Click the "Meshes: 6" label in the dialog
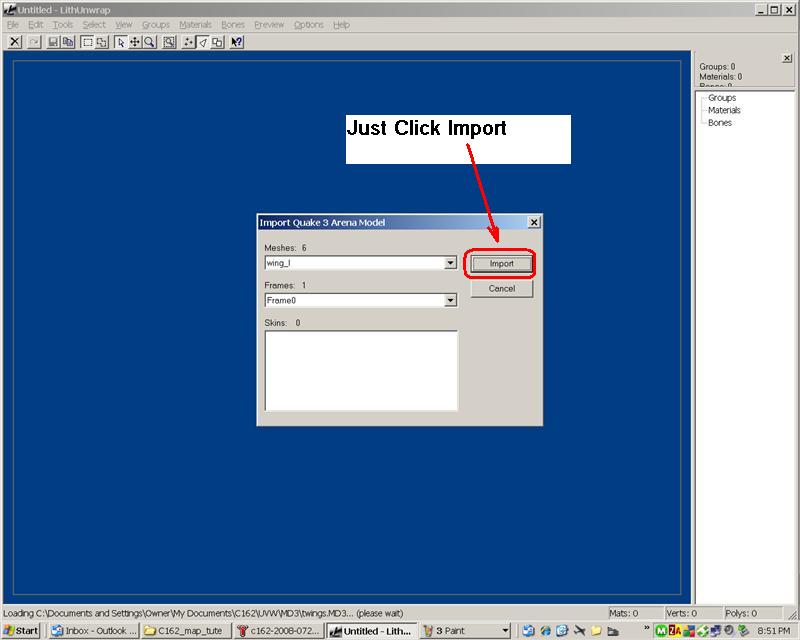 285,248
